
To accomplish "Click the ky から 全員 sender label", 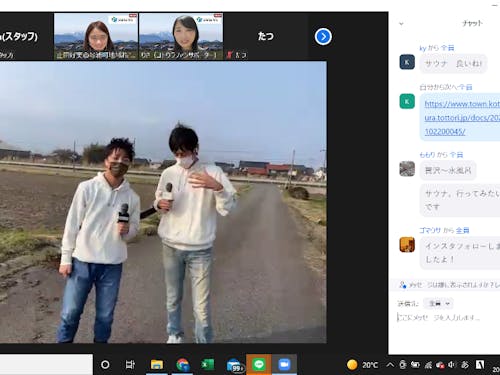I will click(437, 48).
